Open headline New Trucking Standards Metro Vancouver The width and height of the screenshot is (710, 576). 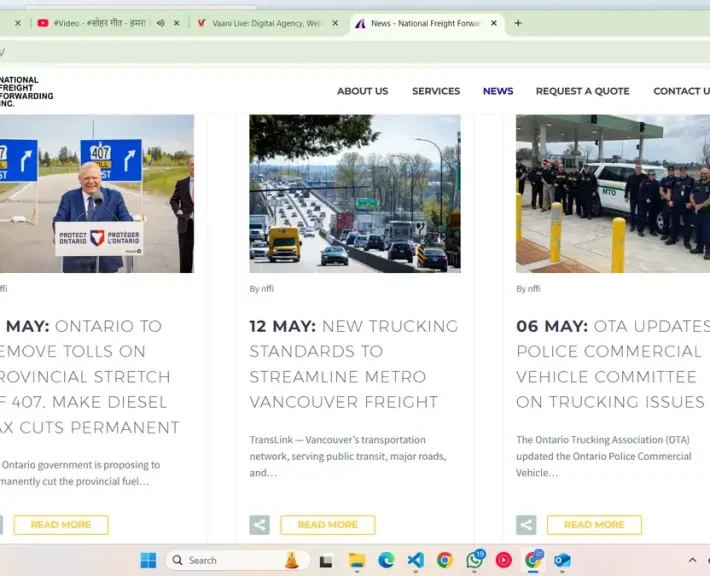354,364
